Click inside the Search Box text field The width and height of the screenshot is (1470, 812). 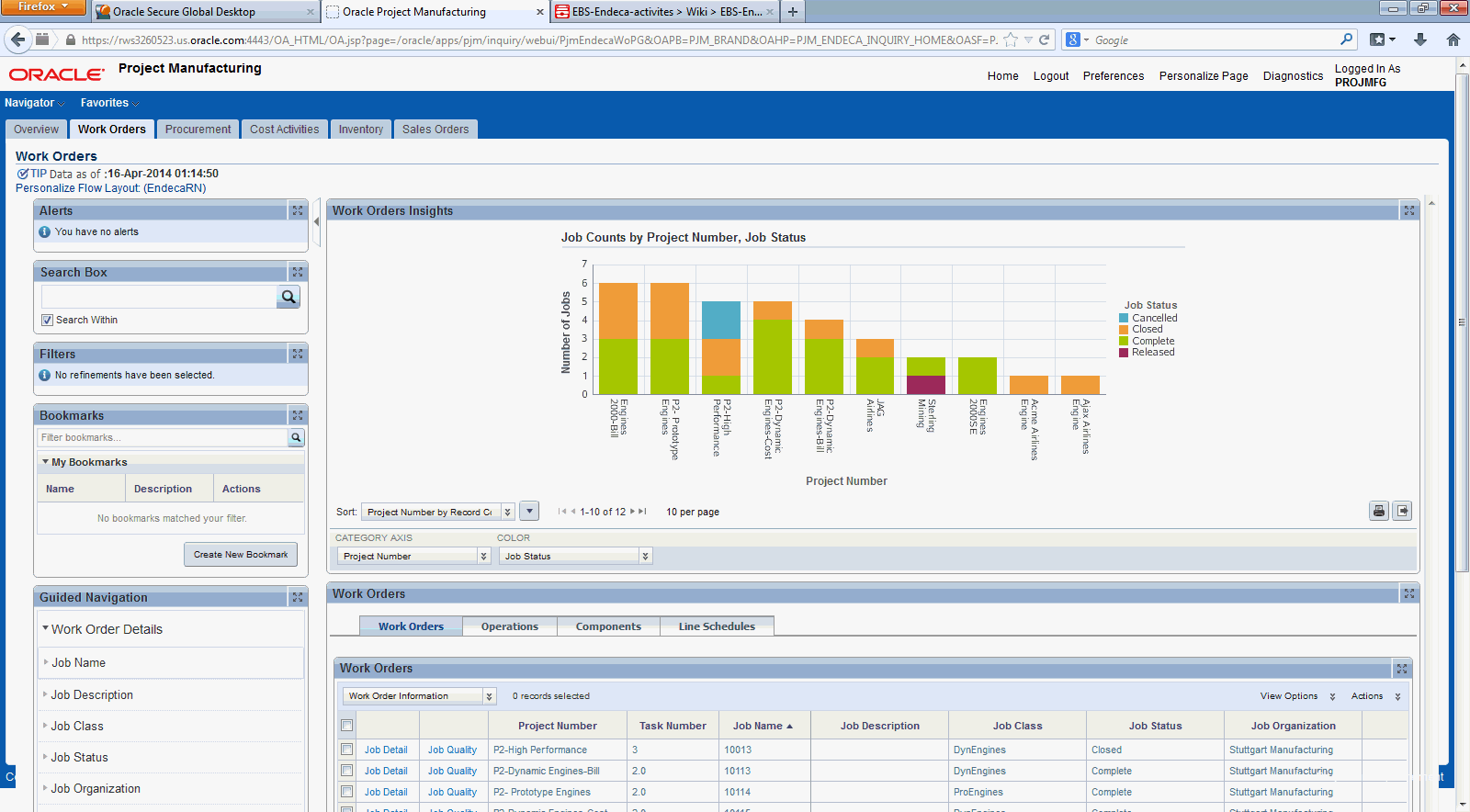[158, 297]
